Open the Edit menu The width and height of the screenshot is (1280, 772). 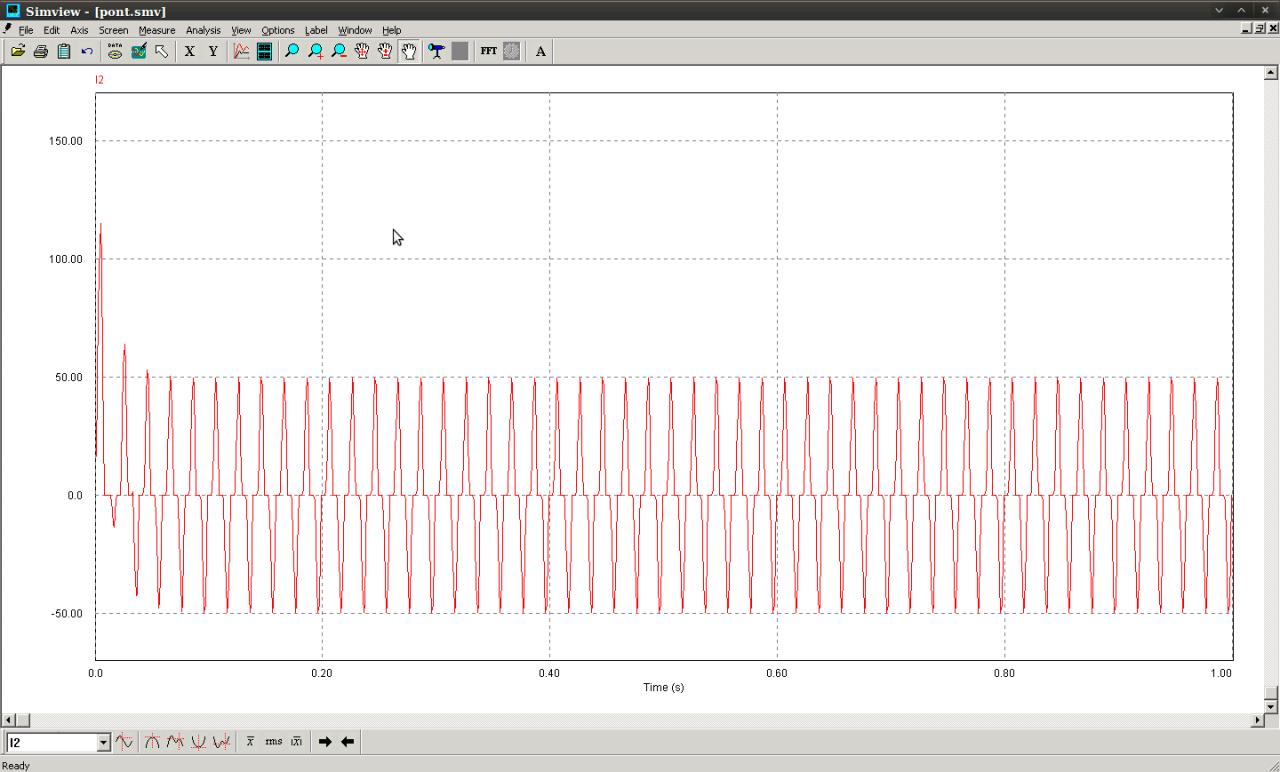pos(51,30)
